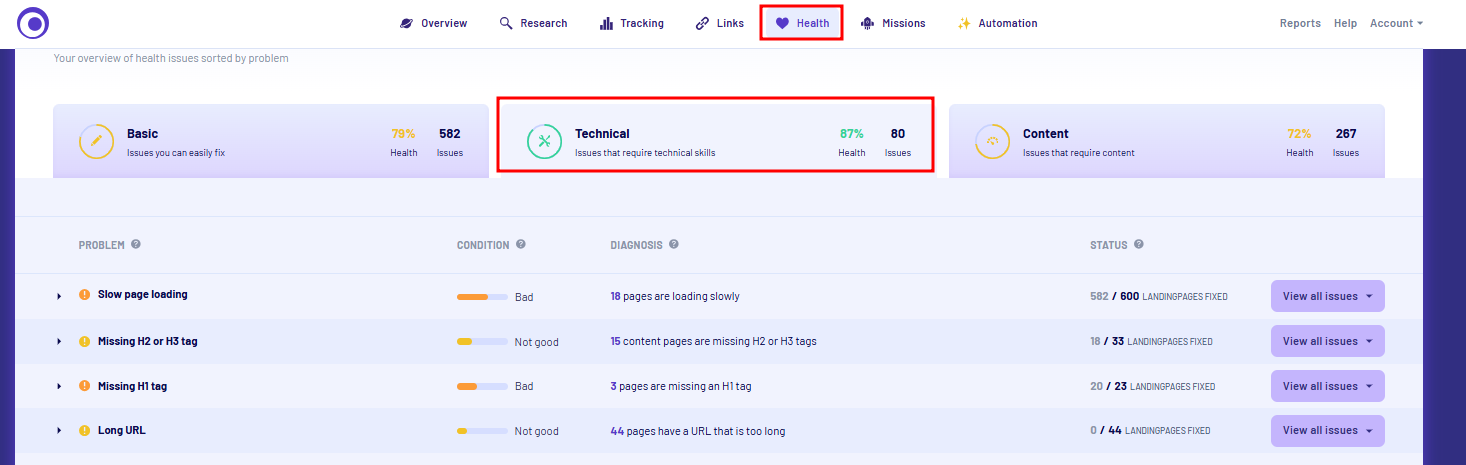
Task: Select the Technical issues card title
Action: point(602,133)
